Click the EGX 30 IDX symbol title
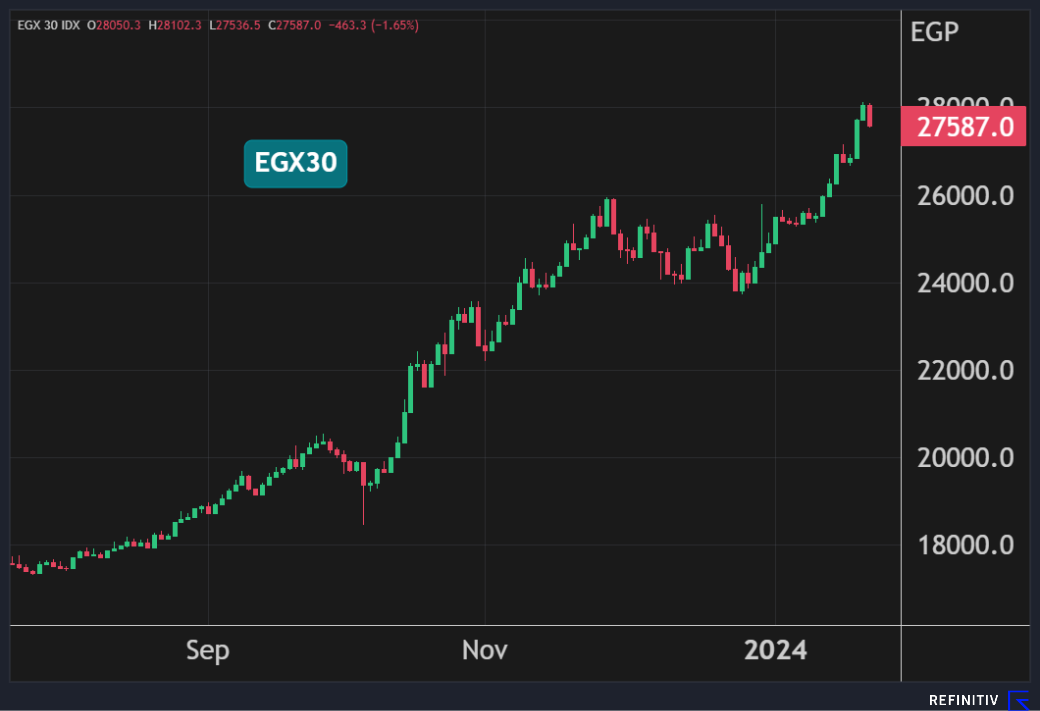Viewport: 1040px width, 711px height. click(x=47, y=25)
